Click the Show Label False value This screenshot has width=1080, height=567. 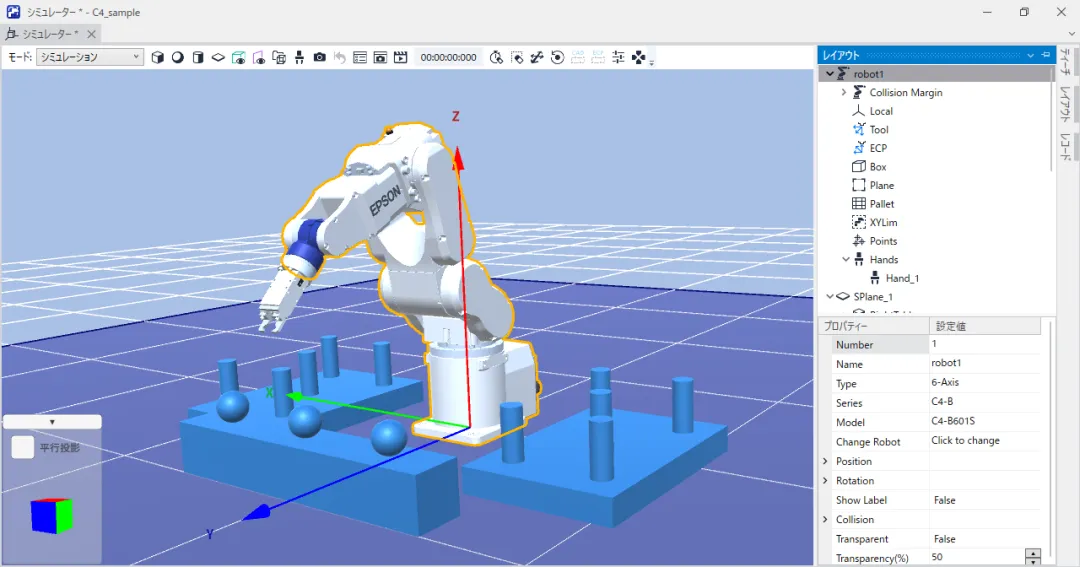(943, 500)
